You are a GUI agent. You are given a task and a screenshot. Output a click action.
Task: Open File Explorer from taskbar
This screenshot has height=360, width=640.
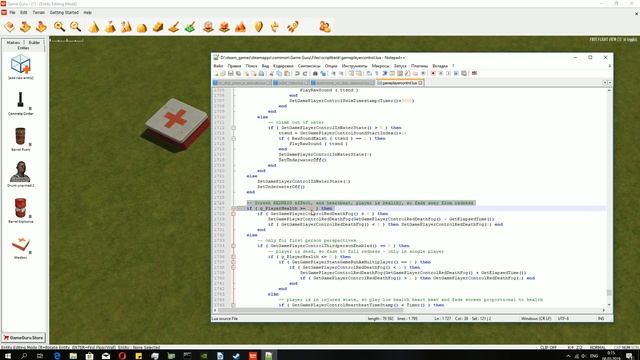point(73,356)
